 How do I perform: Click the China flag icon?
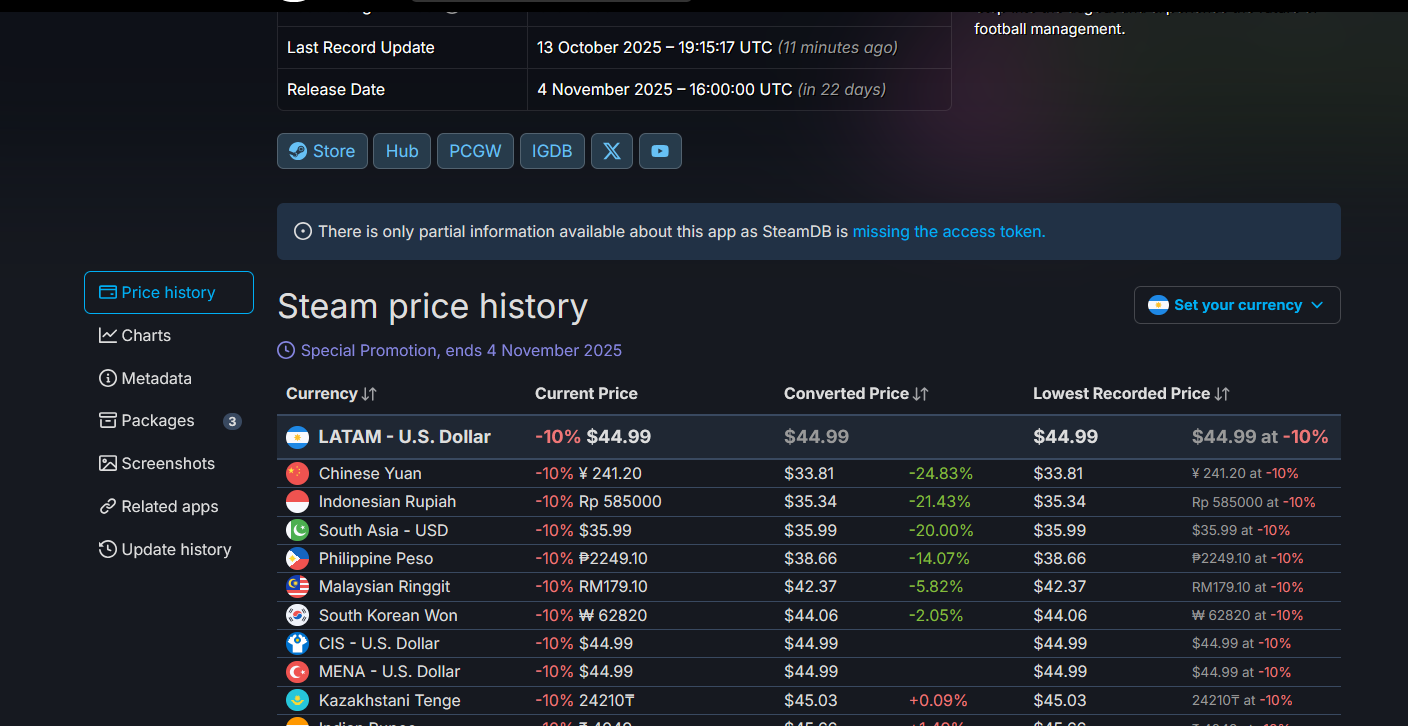(297, 473)
